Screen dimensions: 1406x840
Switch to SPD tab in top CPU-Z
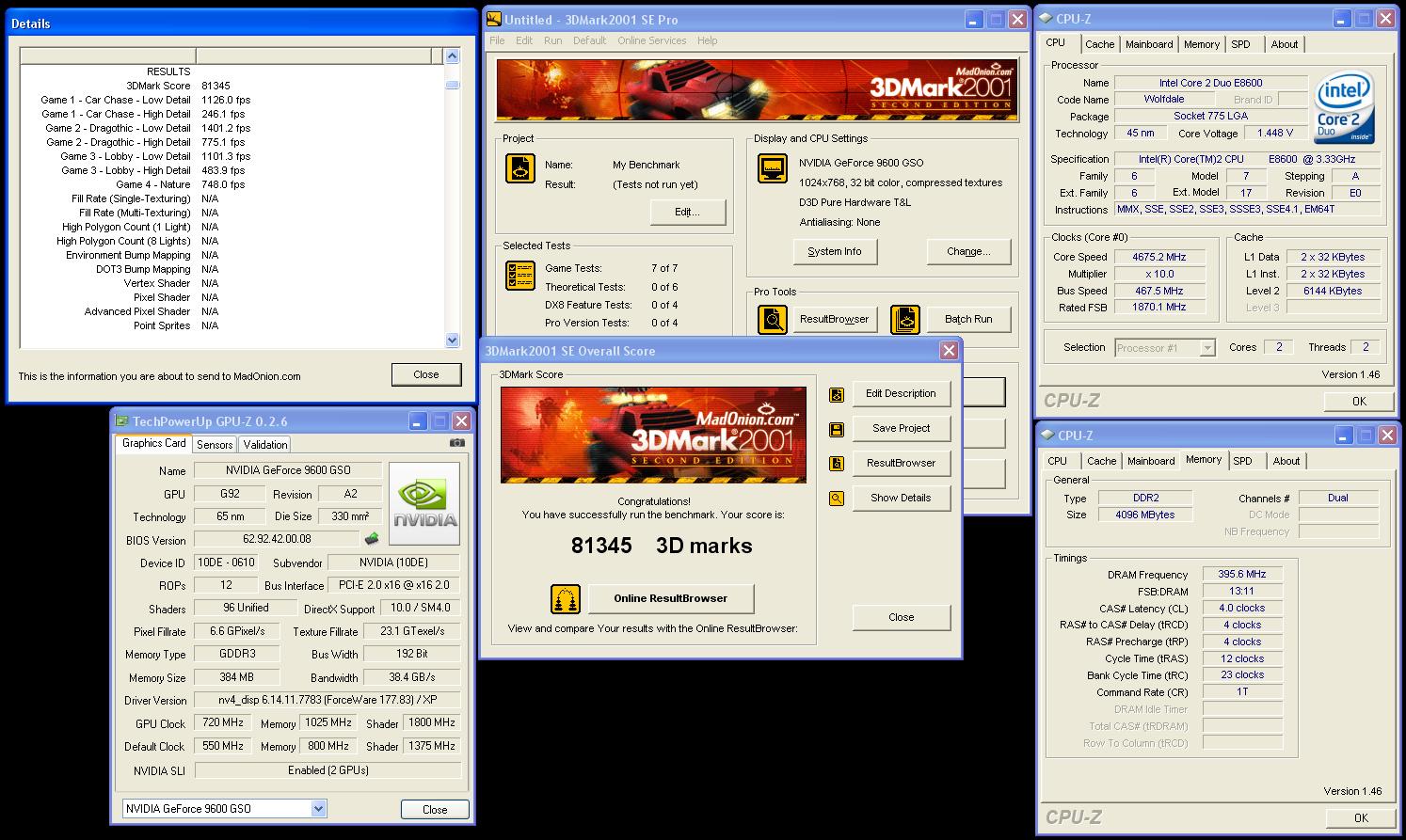click(x=1241, y=44)
